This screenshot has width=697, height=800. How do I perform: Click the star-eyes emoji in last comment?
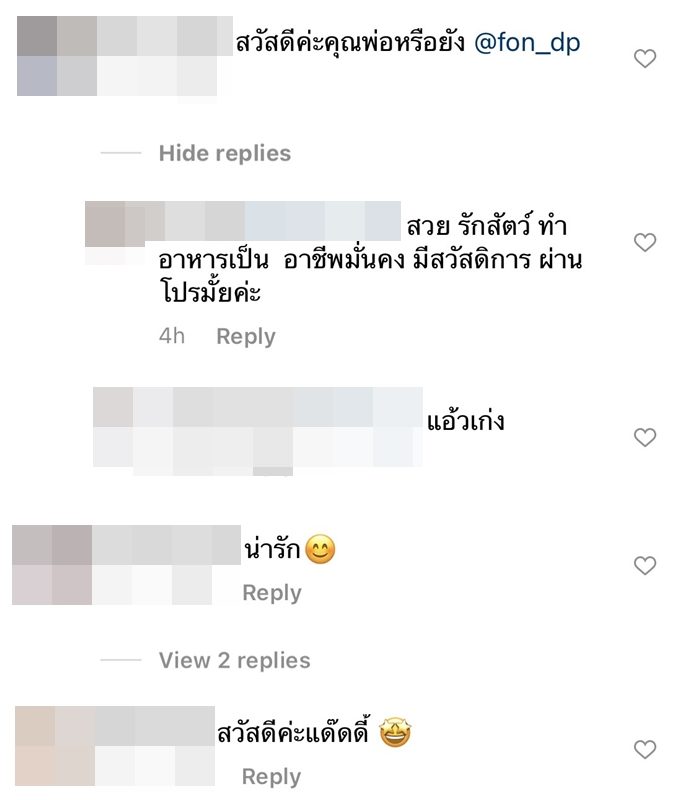[395, 733]
